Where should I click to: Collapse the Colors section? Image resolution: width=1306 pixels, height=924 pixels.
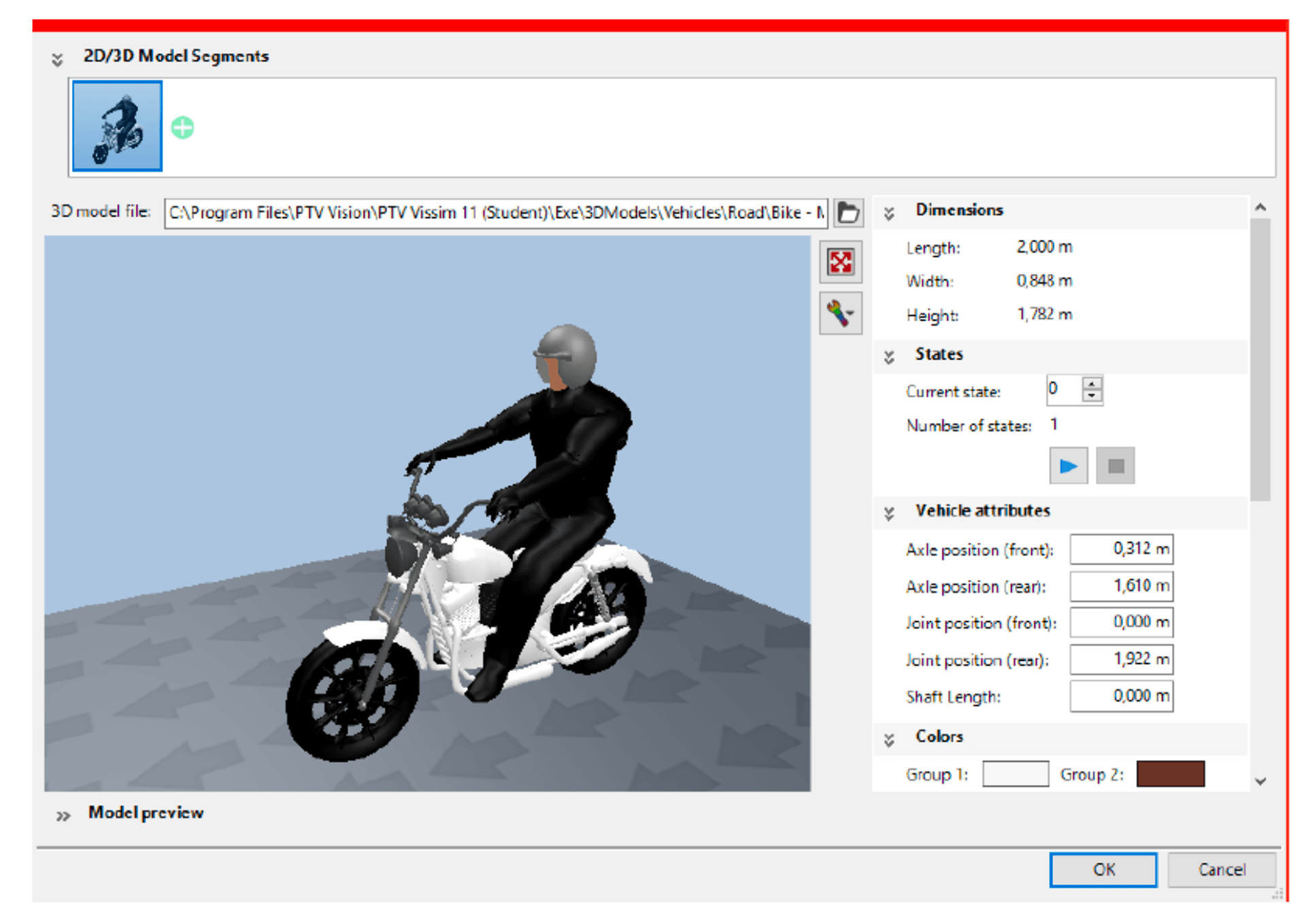889,740
